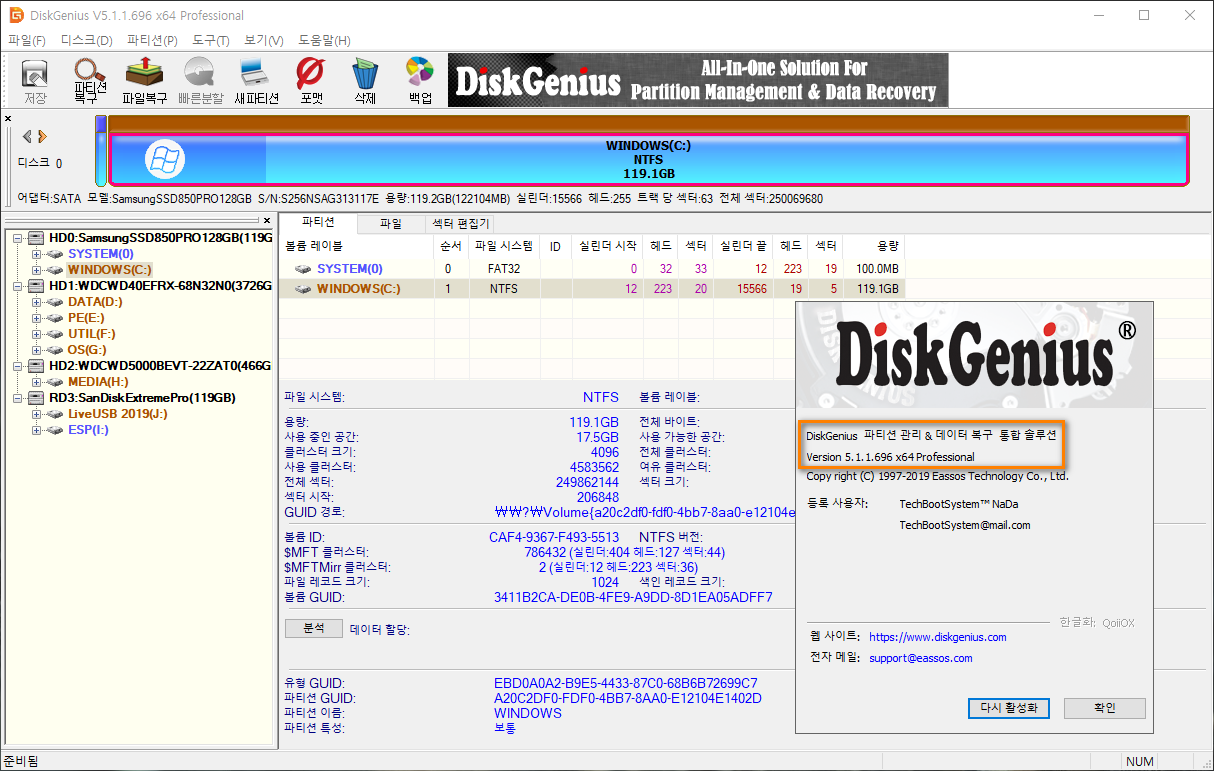Image resolution: width=1214 pixels, height=771 pixels.
Task: Click the support@eassos.com email link
Action: 921,658
